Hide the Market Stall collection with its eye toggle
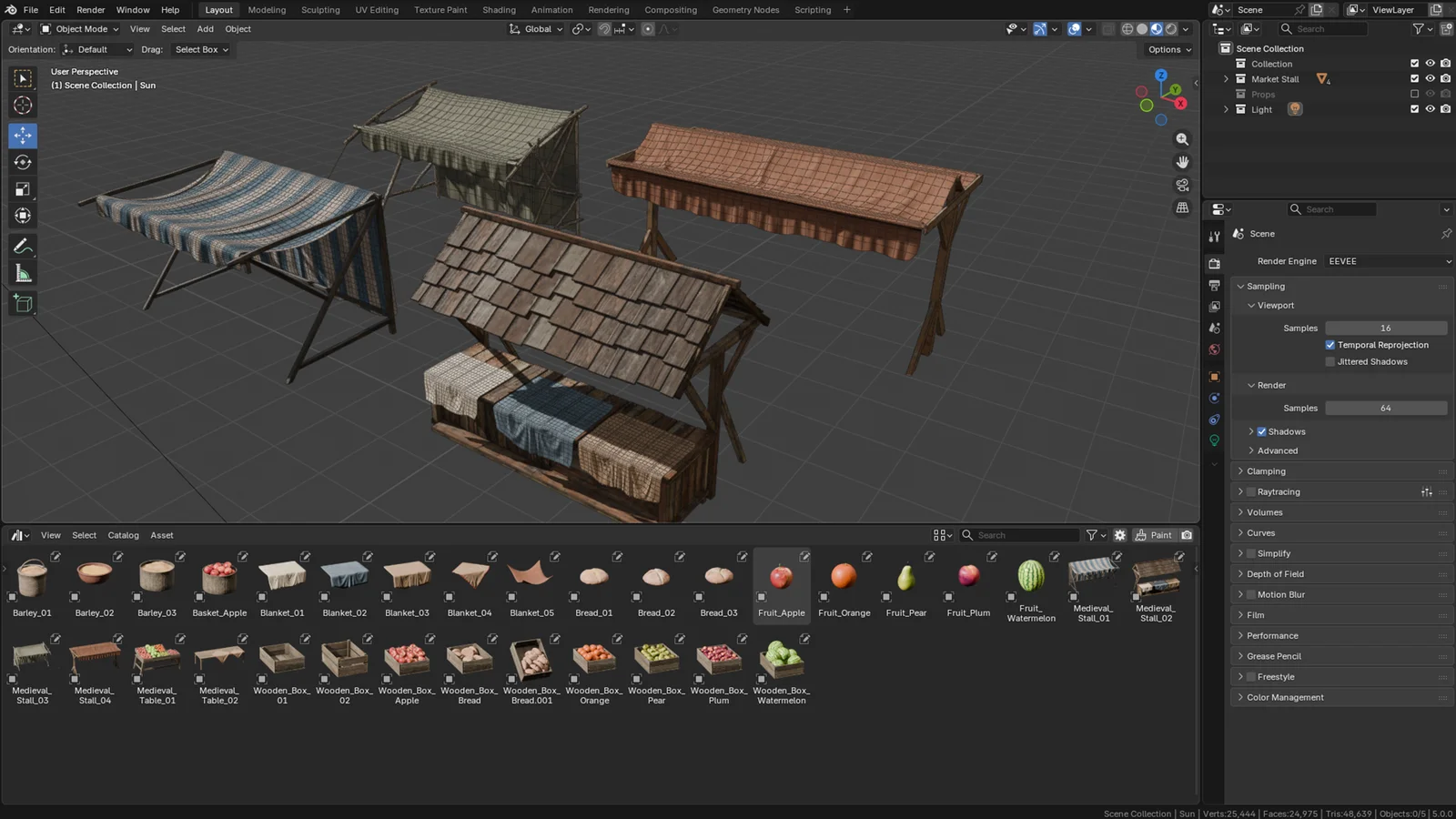Screen dimensions: 1456x819 [x=1430, y=79]
